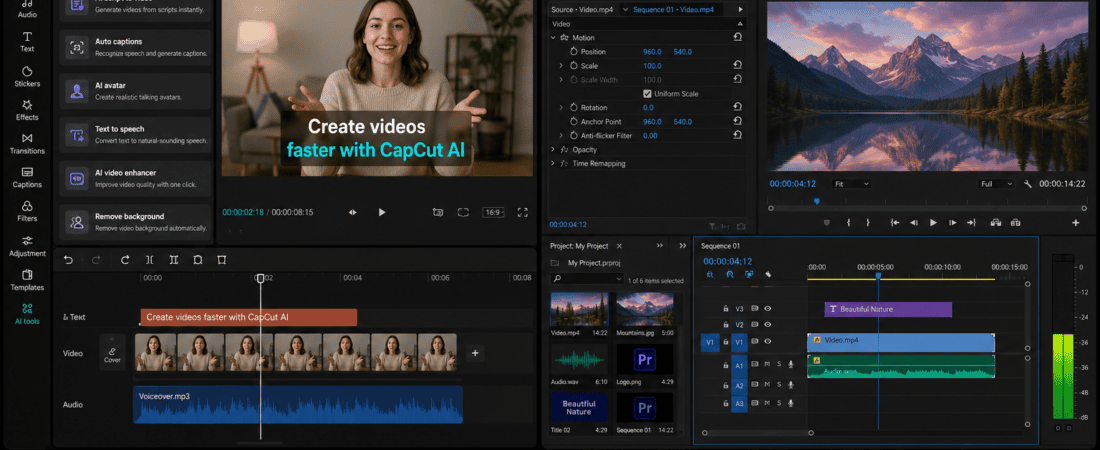The width and height of the screenshot is (1100, 450).
Task: Toggle Anchor Point animation stopwatch
Action: 572,121
